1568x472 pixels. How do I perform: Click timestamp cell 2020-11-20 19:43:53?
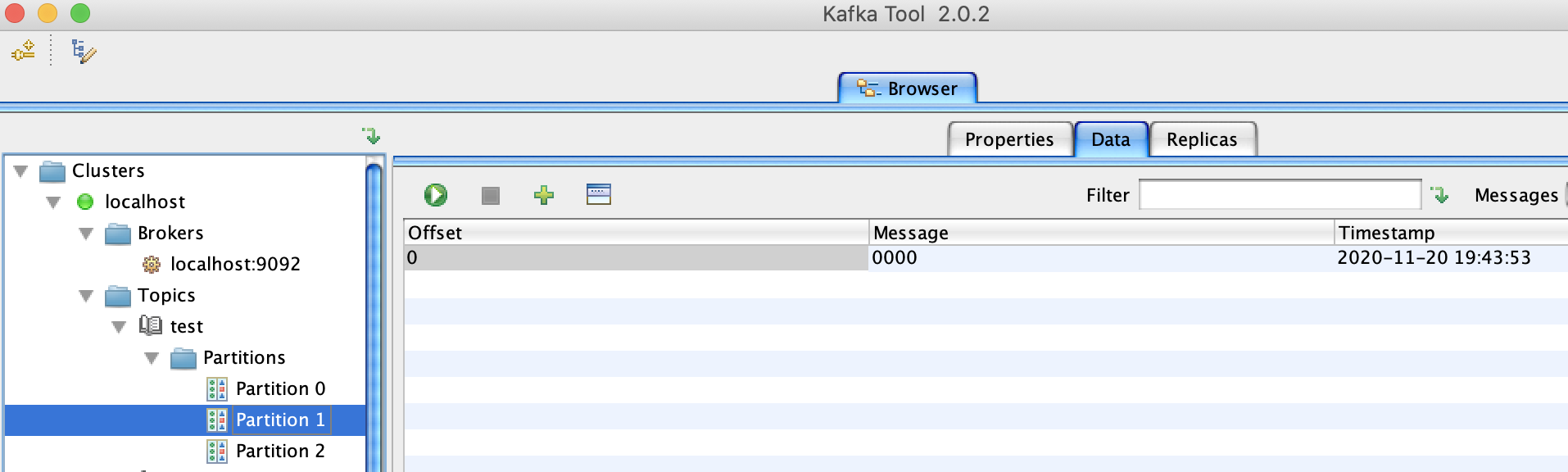(x=1451, y=257)
